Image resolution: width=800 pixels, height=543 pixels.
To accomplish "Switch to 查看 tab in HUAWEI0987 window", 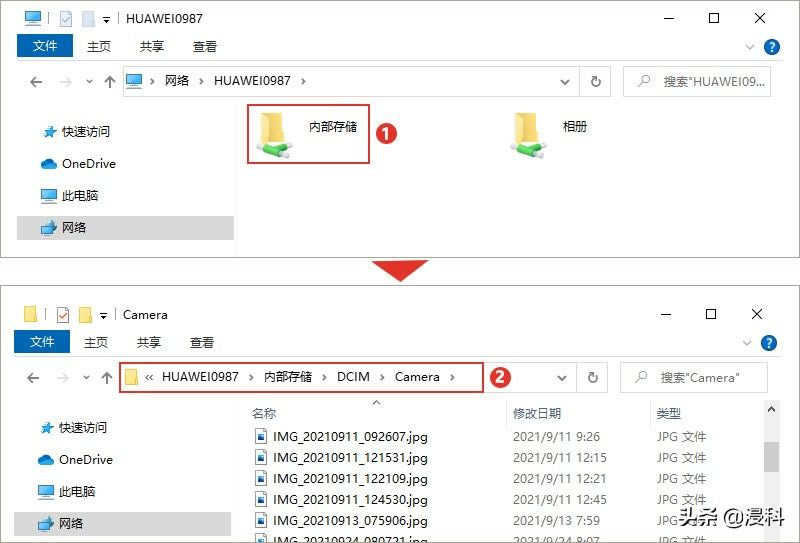I will coord(205,46).
